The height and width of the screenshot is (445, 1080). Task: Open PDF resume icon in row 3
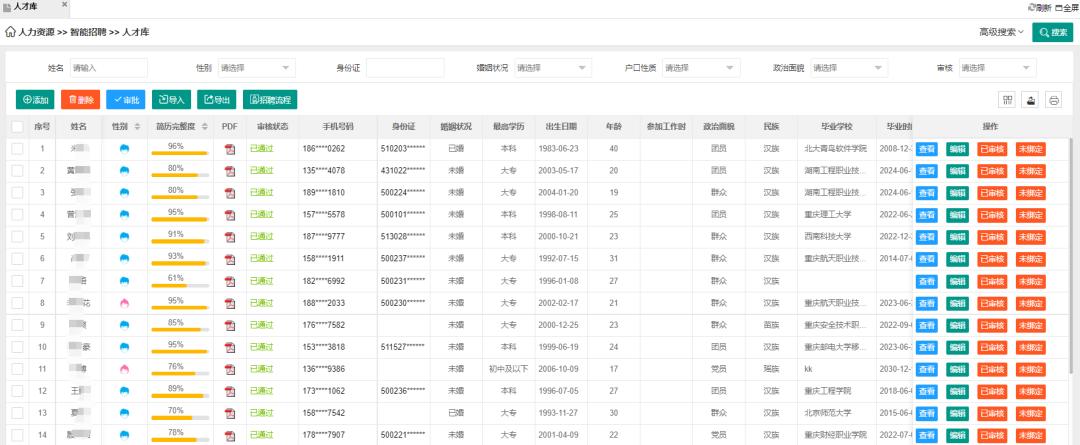[230, 193]
